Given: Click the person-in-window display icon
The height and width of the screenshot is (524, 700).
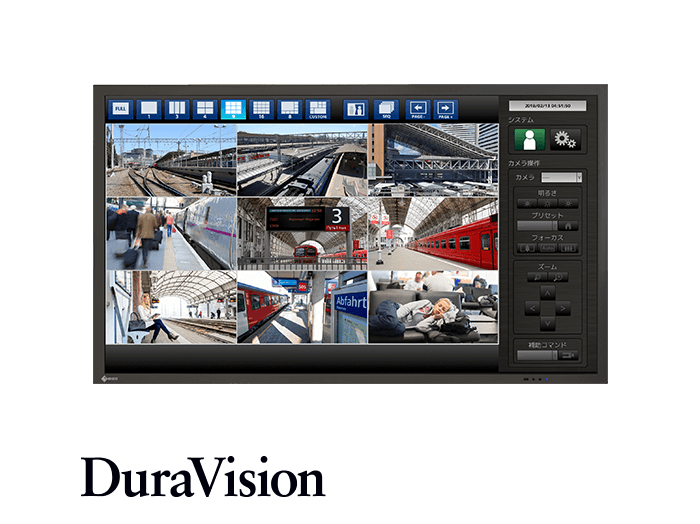Looking at the screenshot, I should pos(355,109).
